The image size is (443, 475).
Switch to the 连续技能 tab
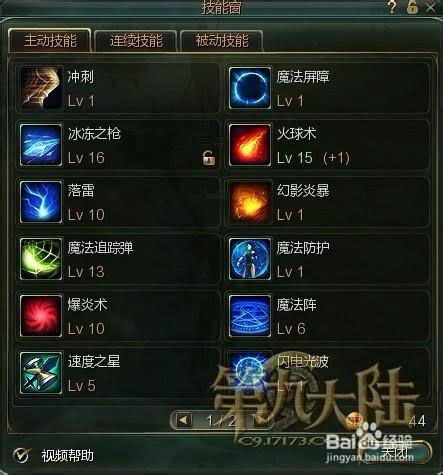click(x=136, y=41)
